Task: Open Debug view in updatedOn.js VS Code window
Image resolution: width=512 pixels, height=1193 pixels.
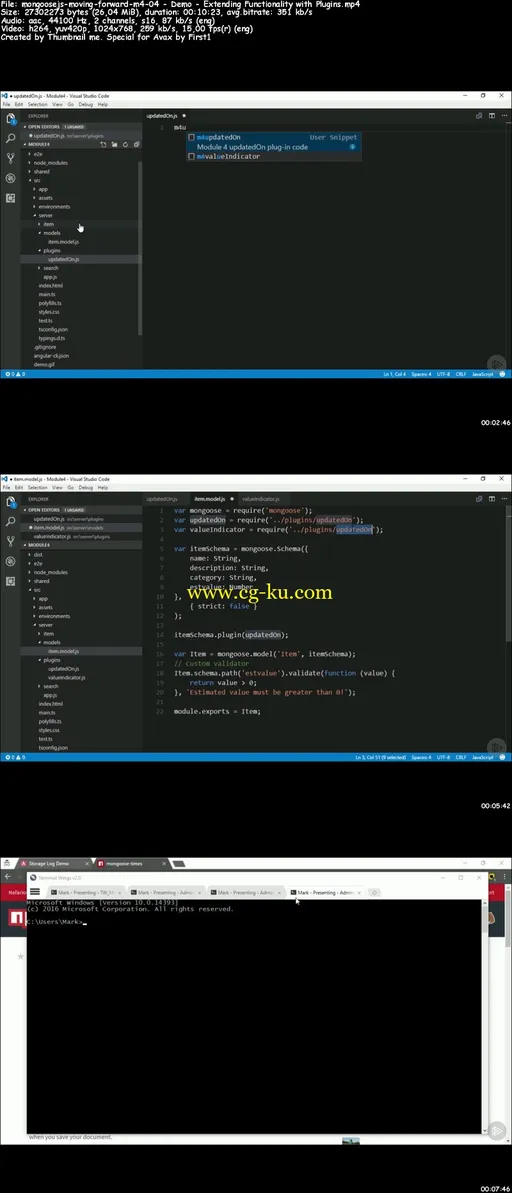Action: (10, 178)
